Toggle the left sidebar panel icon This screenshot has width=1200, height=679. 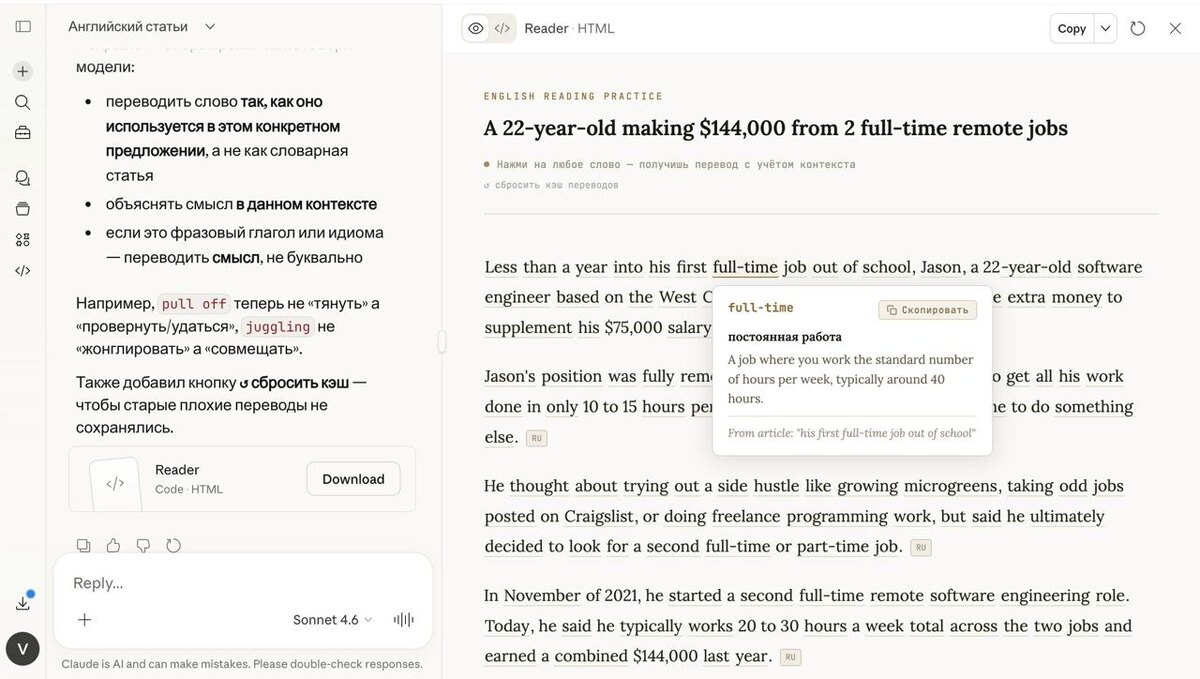pyautogui.click(x=23, y=27)
